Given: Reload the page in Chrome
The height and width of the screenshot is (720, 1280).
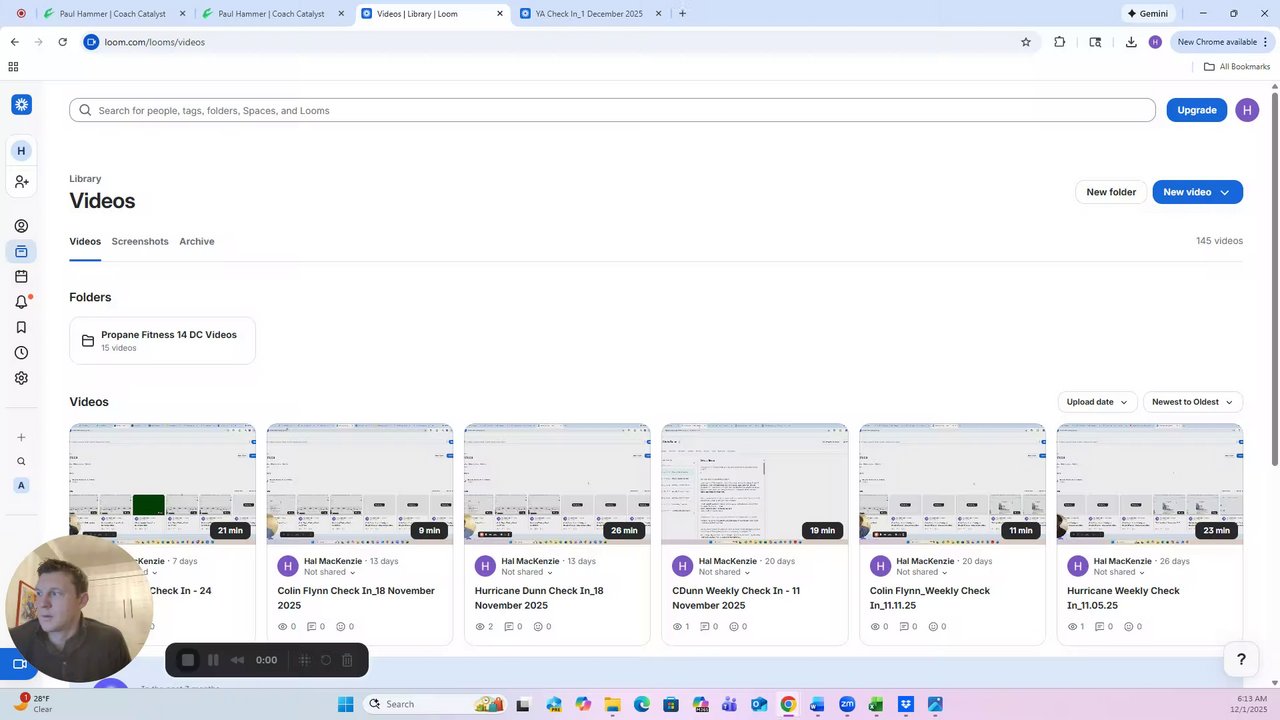Looking at the screenshot, I should coord(62,42).
